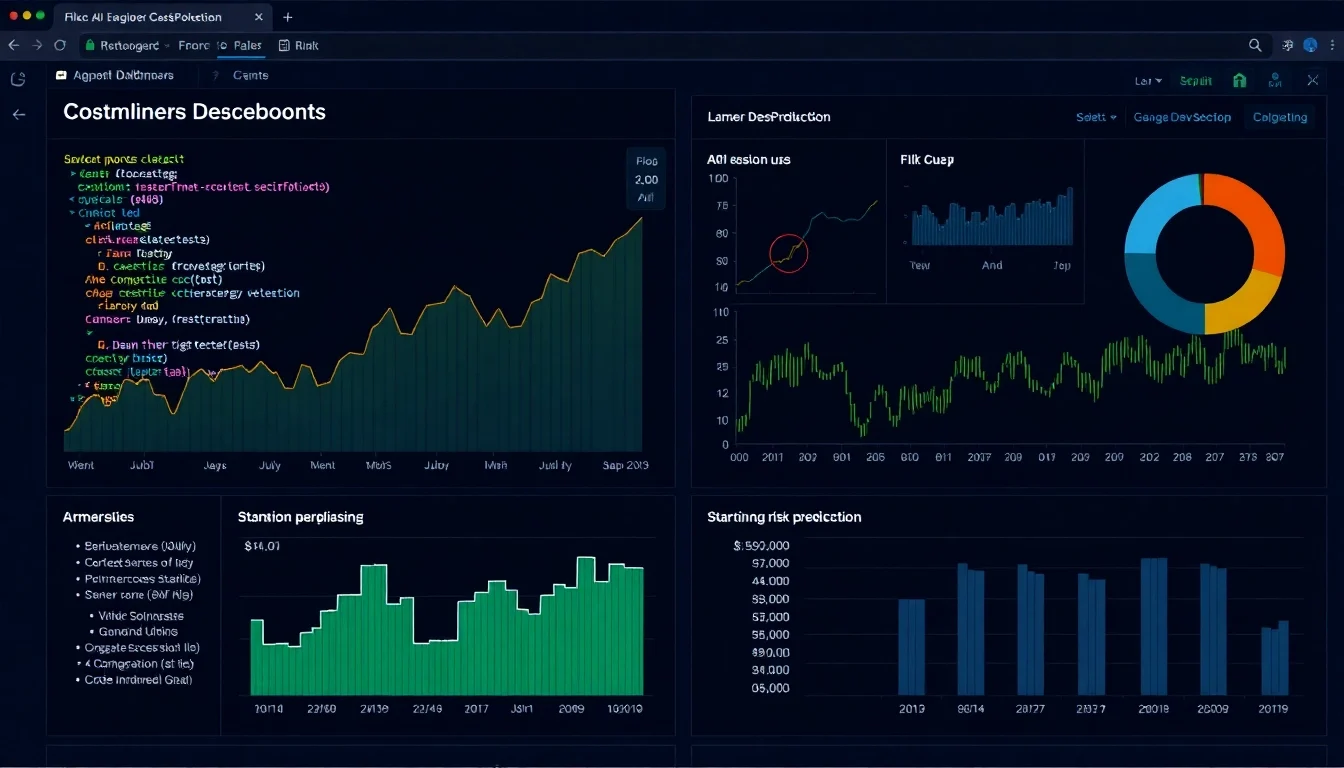Select 'Vdide Solnarstis' list item
Screen dimensions: 1344x768
point(141,616)
